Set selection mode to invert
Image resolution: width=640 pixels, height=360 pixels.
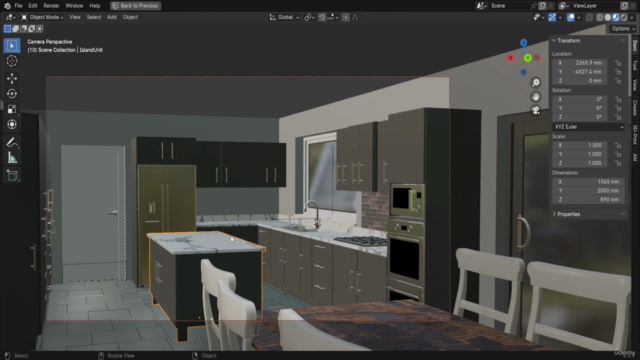click(x=31, y=29)
